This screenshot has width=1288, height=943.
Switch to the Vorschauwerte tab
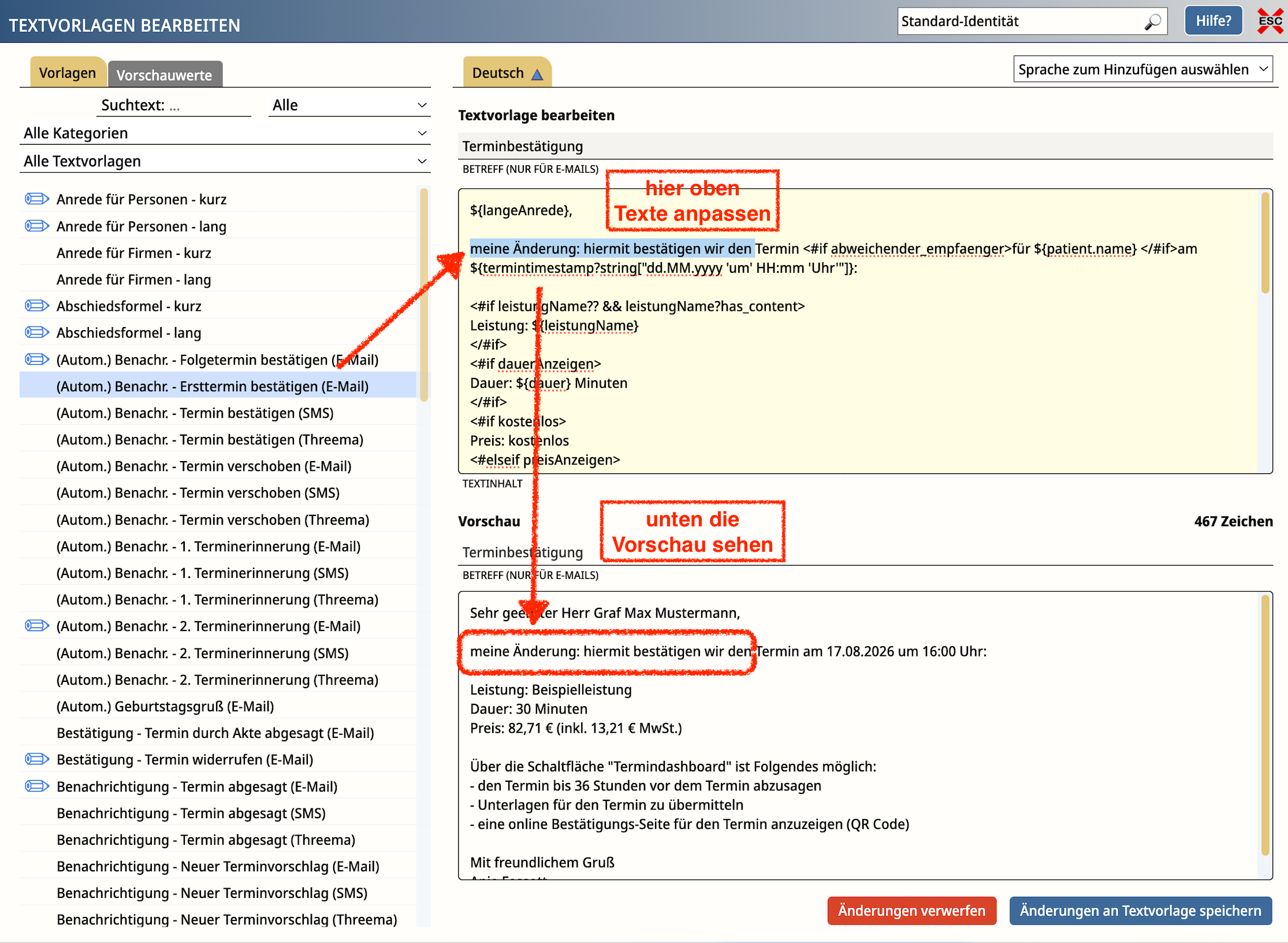click(165, 75)
